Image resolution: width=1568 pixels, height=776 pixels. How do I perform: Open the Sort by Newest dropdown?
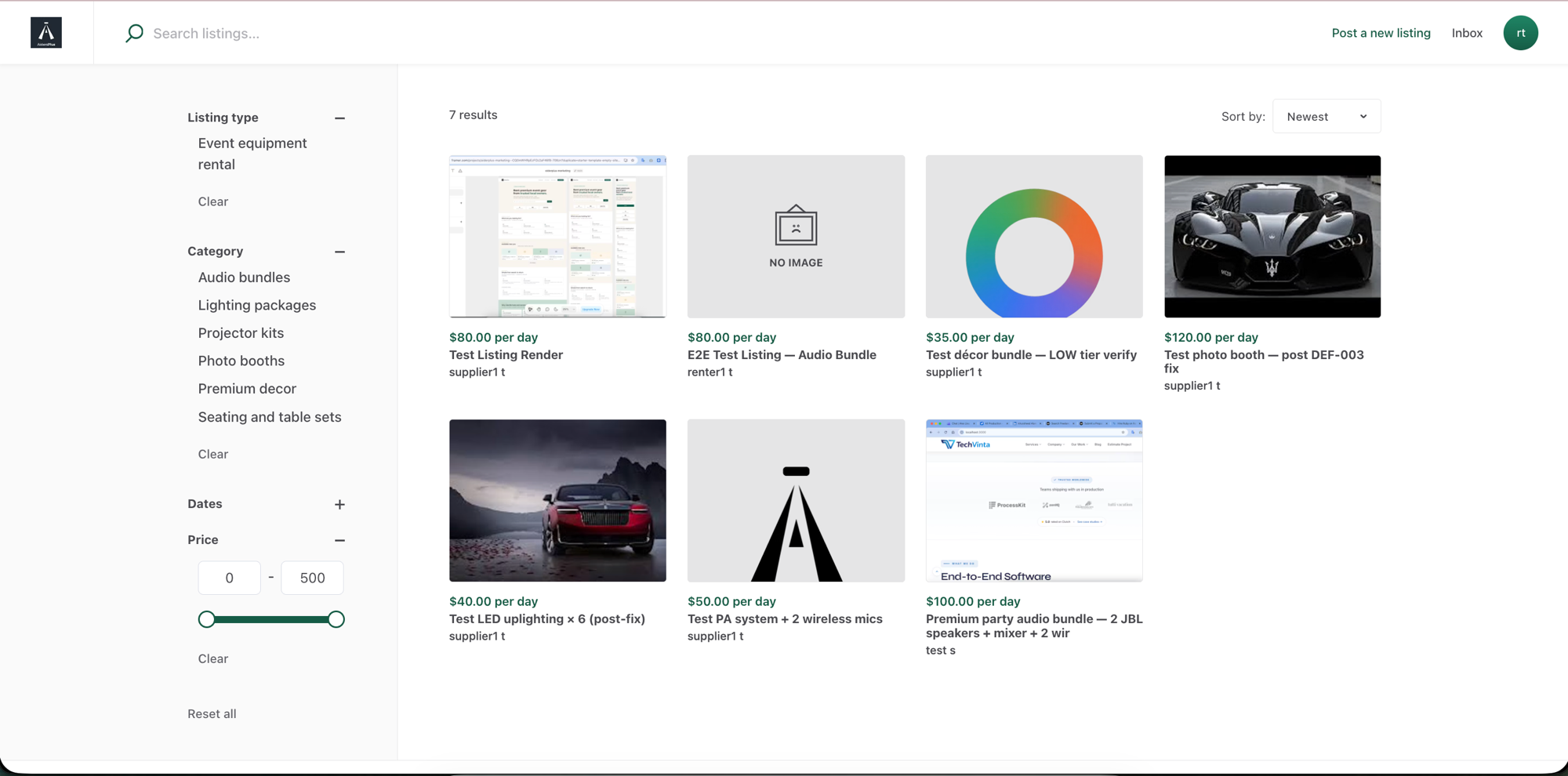tap(1327, 116)
